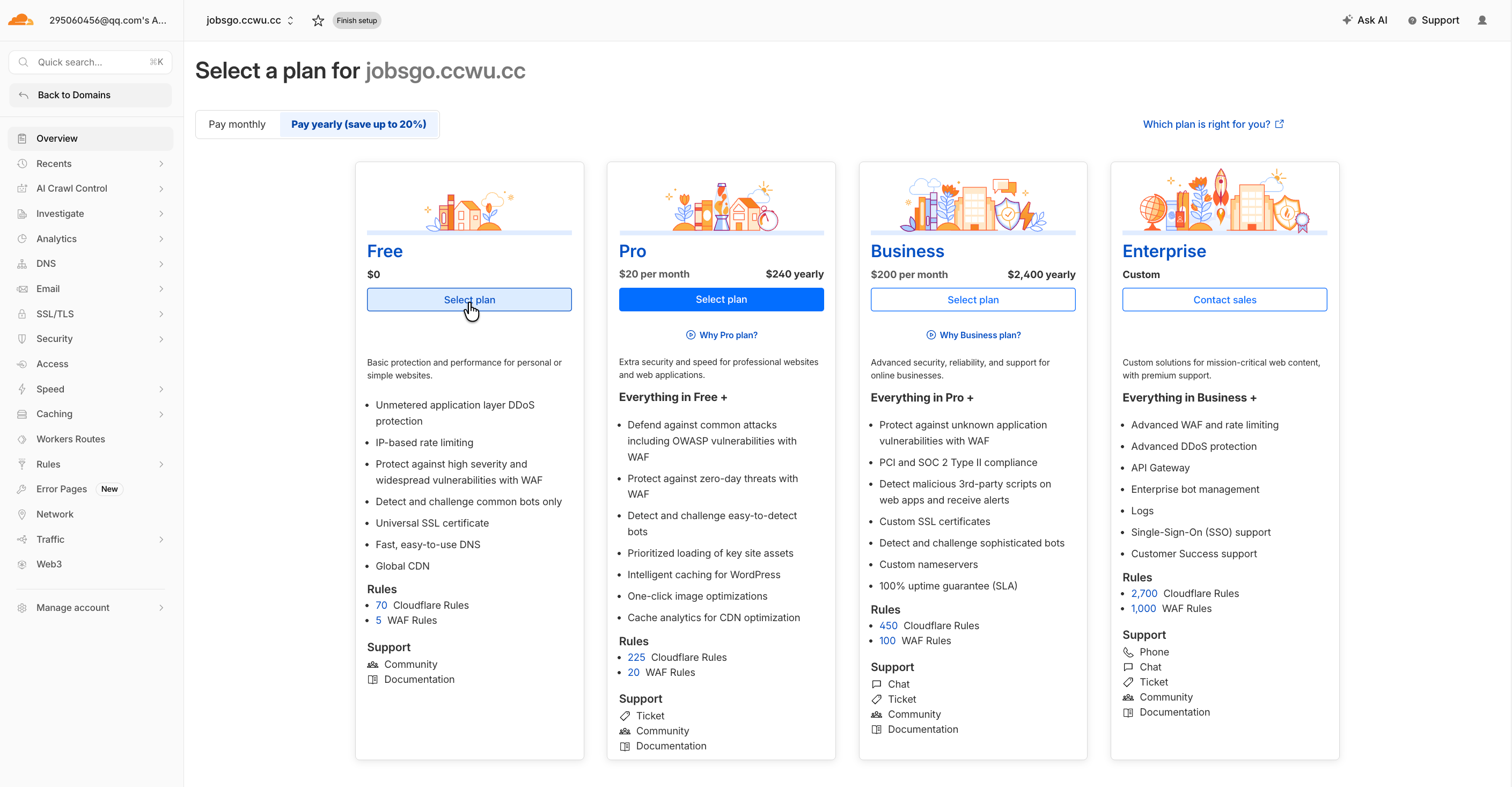Expand the Traffic chevron
Image resolution: width=1512 pixels, height=787 pixels.
(162, 540)
